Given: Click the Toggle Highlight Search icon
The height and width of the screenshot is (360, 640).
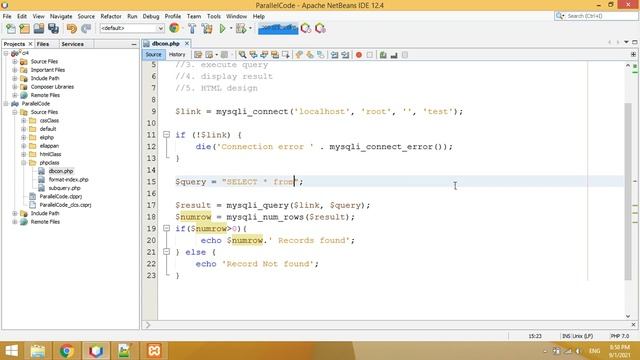Looking at the screenshot, I should click(275, 55).
